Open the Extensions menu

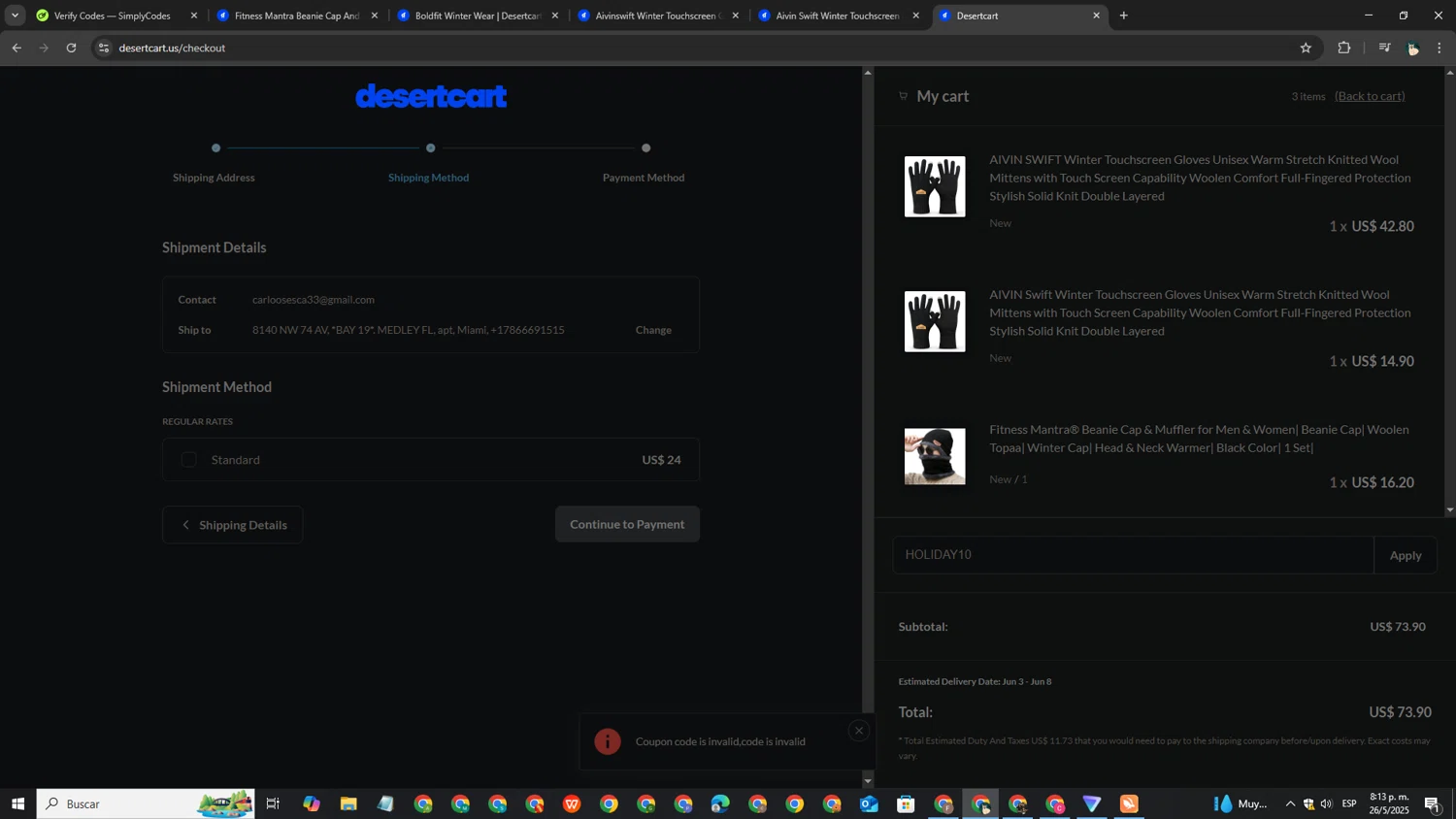pyautogui.click(x=1344, y=48)
